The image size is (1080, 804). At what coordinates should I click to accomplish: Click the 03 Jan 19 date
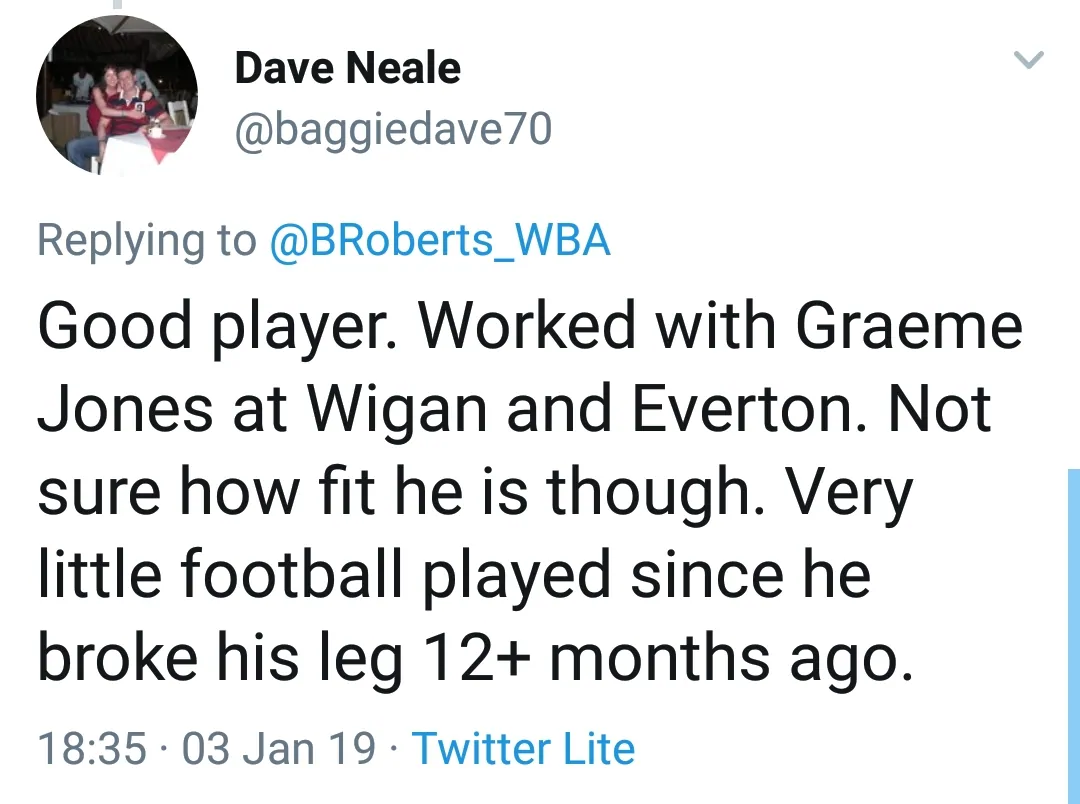(x=280, y=748)
